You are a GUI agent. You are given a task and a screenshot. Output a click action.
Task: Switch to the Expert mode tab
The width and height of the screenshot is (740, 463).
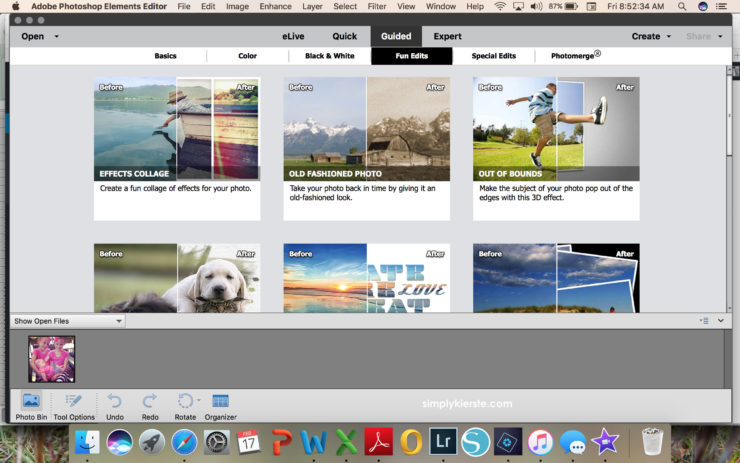[447, 36]
